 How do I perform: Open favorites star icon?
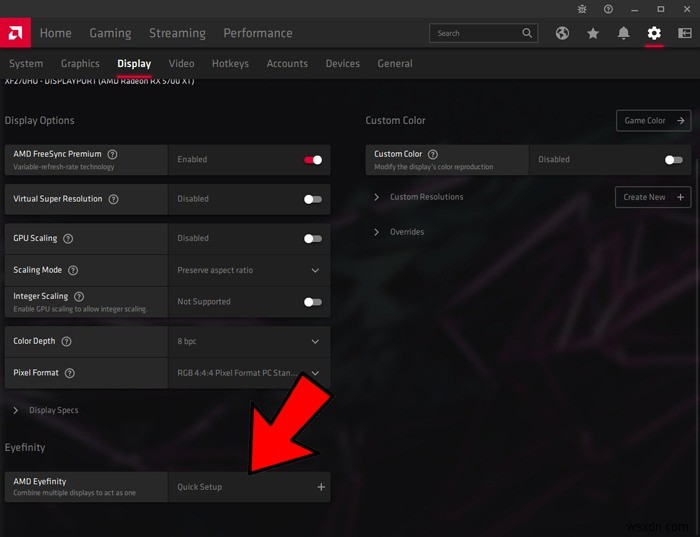pyautogui.click(x=593, y=33)
